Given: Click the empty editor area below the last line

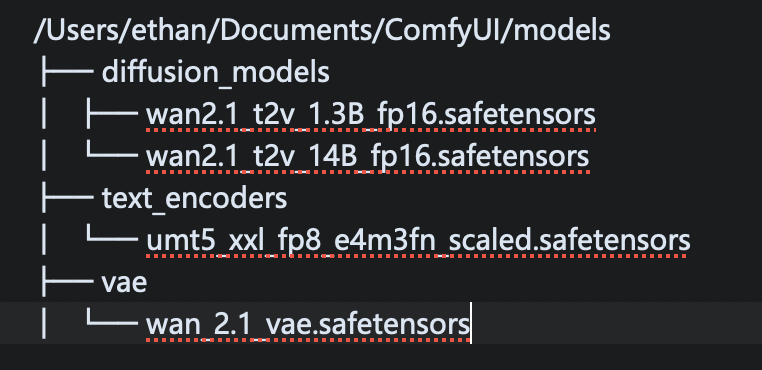Looking at the screenshot, I should (x=381, y=357).
